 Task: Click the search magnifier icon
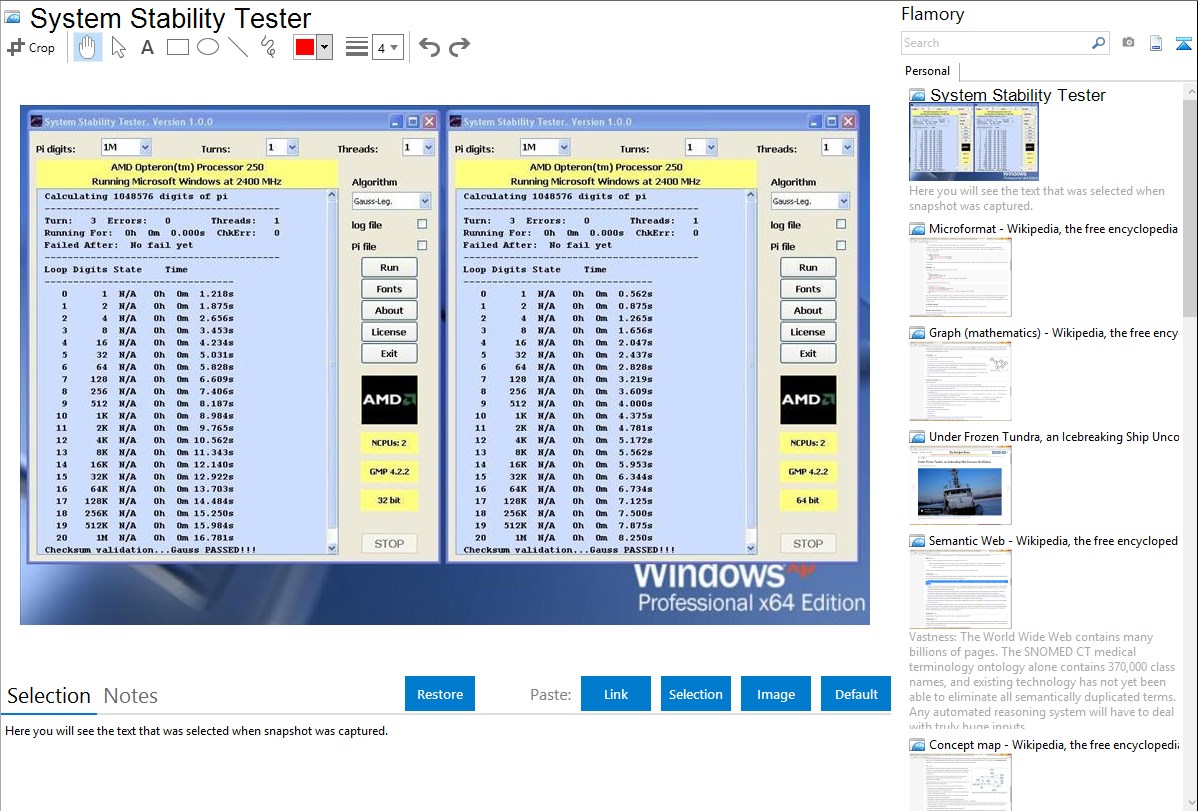coord(1098,43)
